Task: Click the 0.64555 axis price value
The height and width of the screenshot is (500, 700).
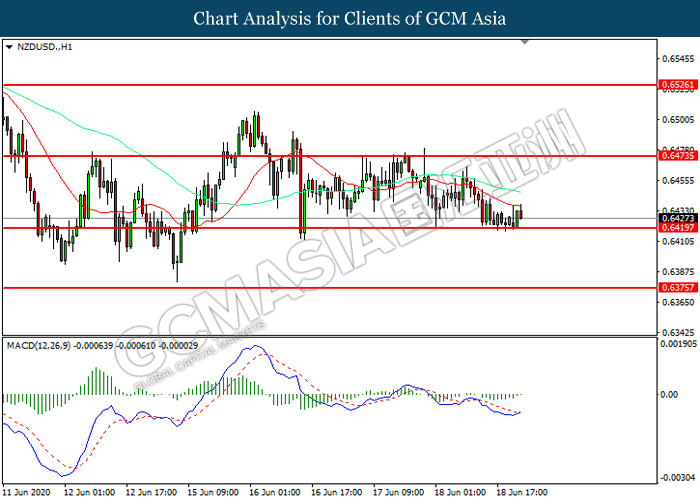Action: (x=678, y=180)
